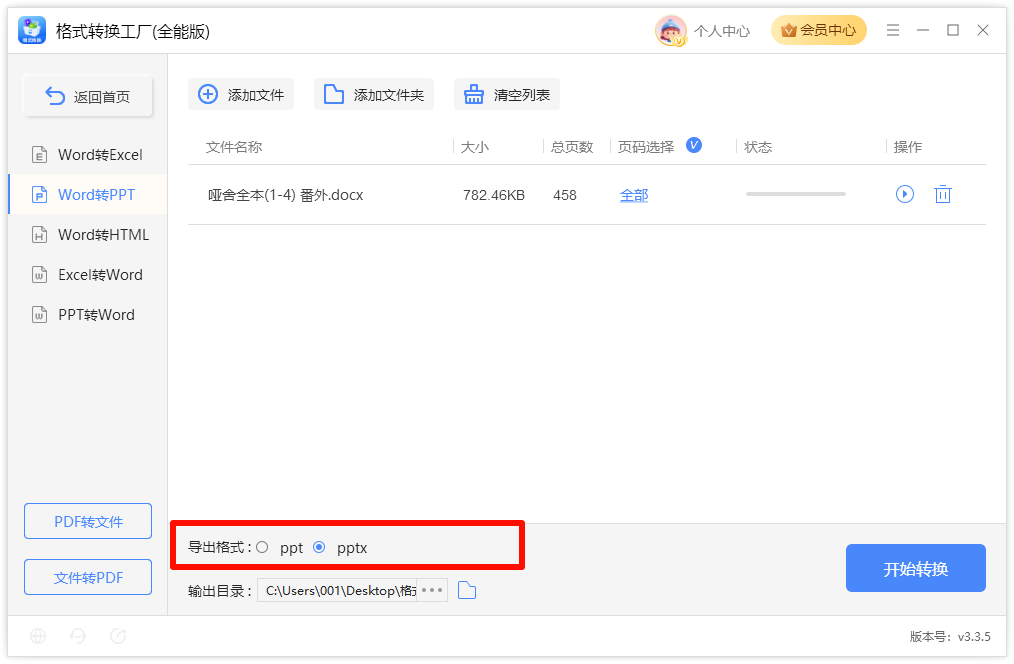Viewport: 1014px width, 664px height.
Task: Click the Word转HTML document icon
Action: tap(39, 235)
